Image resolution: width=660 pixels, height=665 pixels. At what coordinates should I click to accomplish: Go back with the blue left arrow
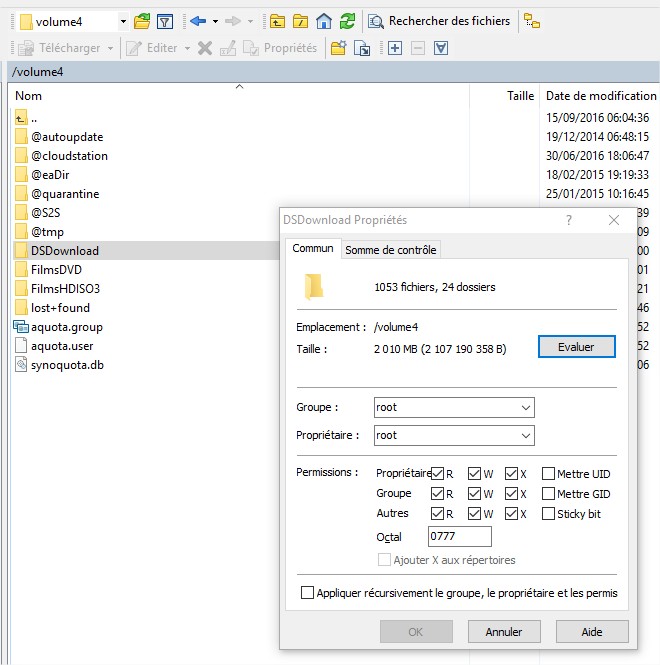click(x=197, y=20)
